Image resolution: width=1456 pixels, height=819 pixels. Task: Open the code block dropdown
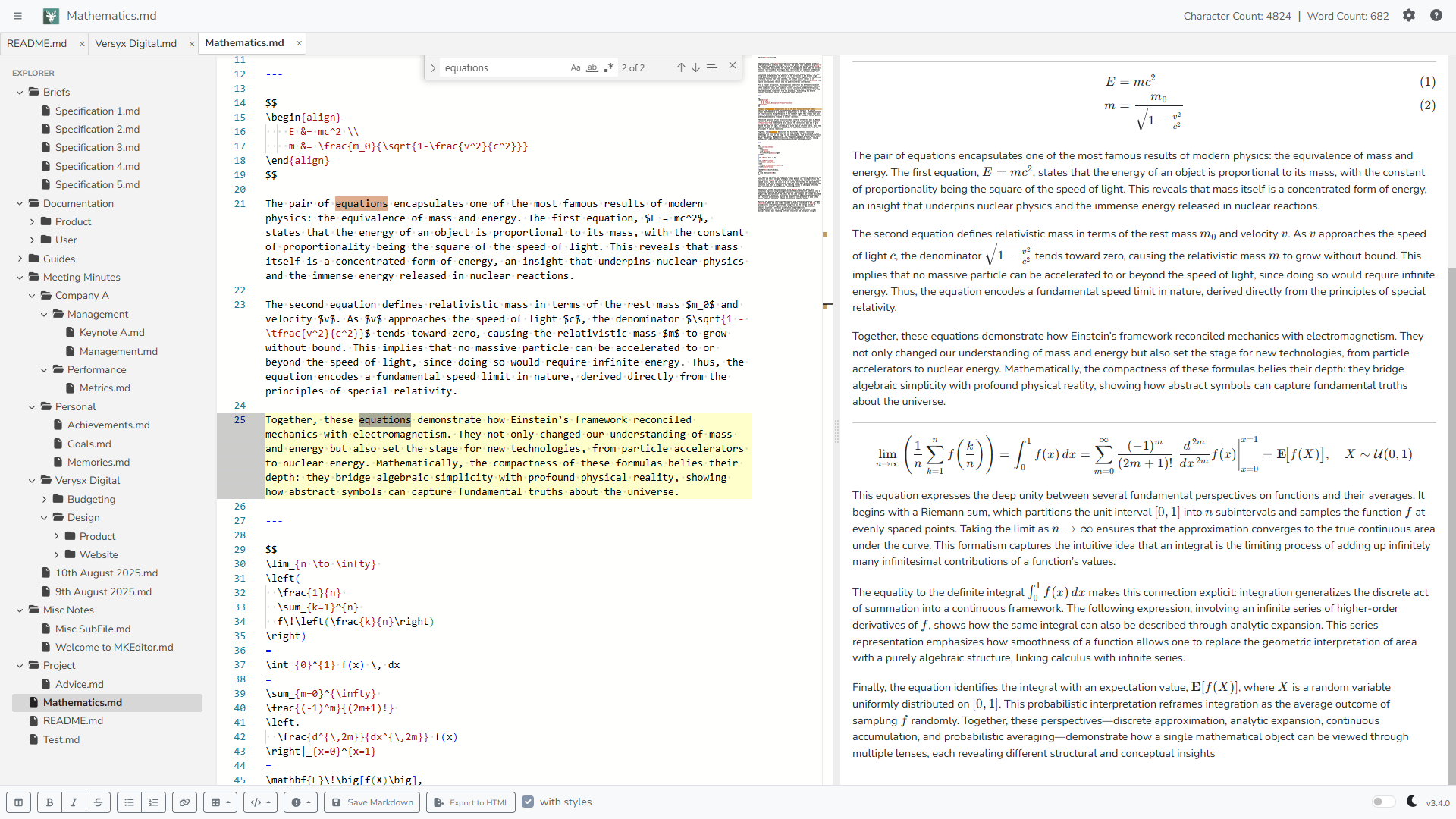pos(261,802)
